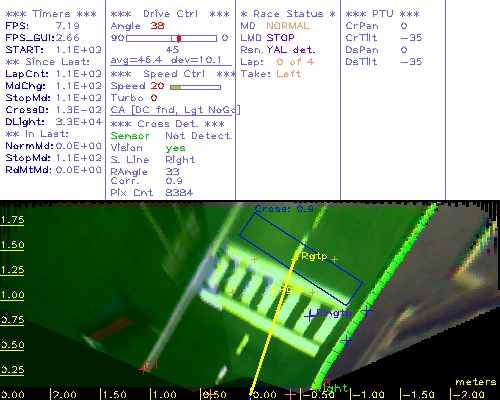
Task: Click the Turbo 0 value
Action: [x=154, y=98]
